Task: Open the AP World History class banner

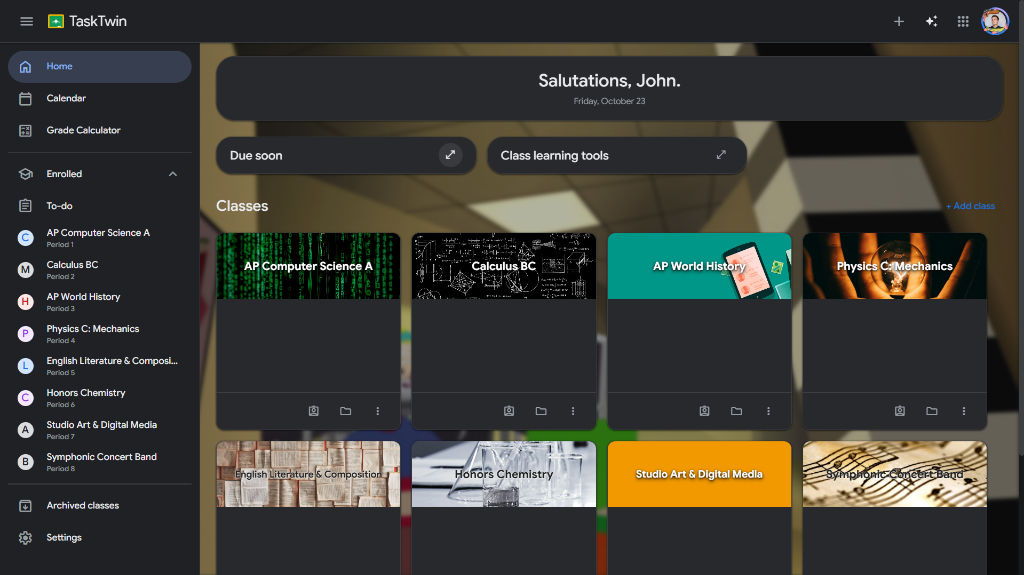Action: click(x=699, y=266)
